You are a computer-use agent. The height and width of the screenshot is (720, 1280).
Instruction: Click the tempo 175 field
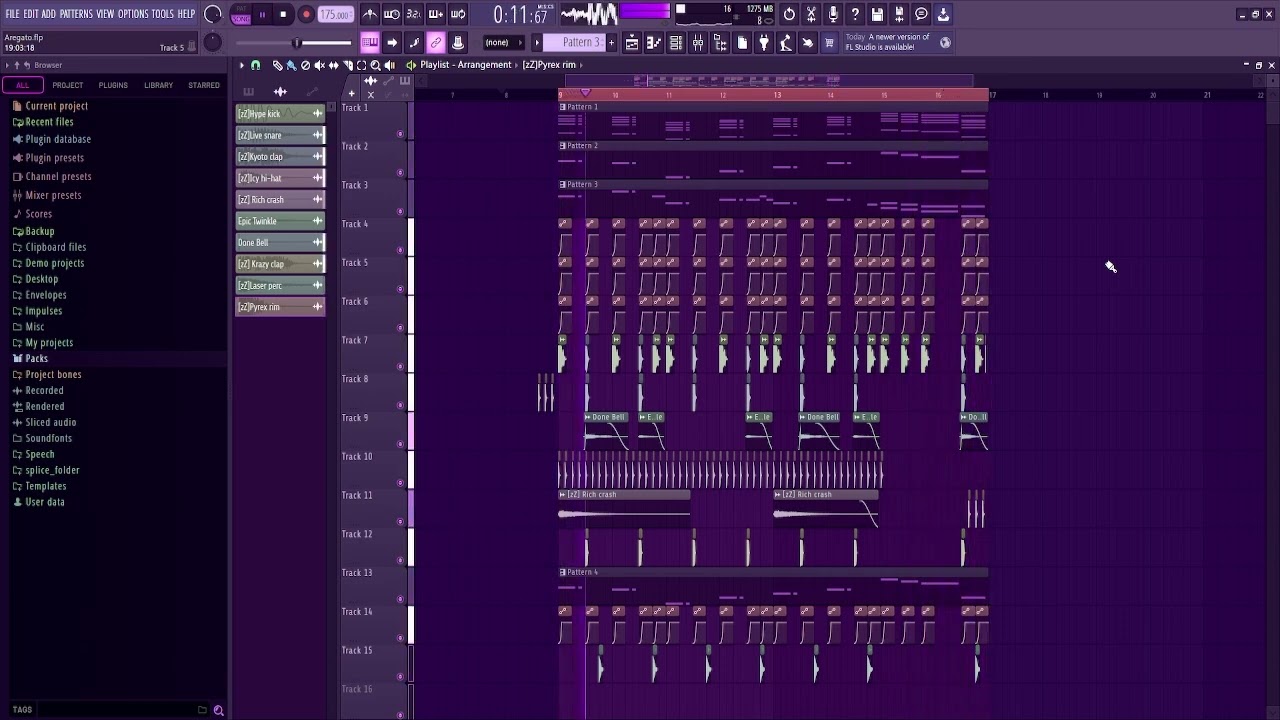[336, 15]
